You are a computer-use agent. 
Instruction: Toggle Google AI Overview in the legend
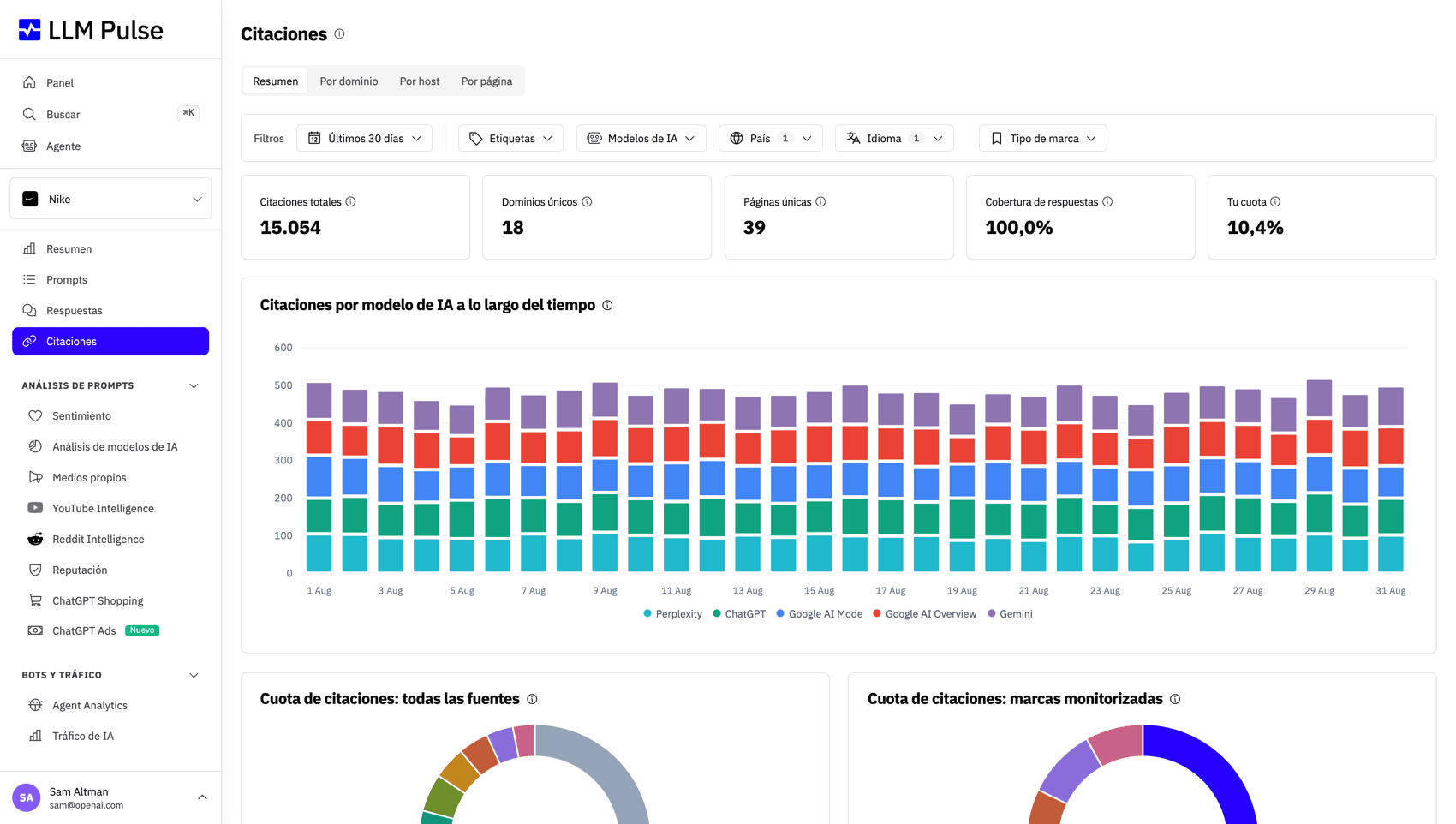924,614
